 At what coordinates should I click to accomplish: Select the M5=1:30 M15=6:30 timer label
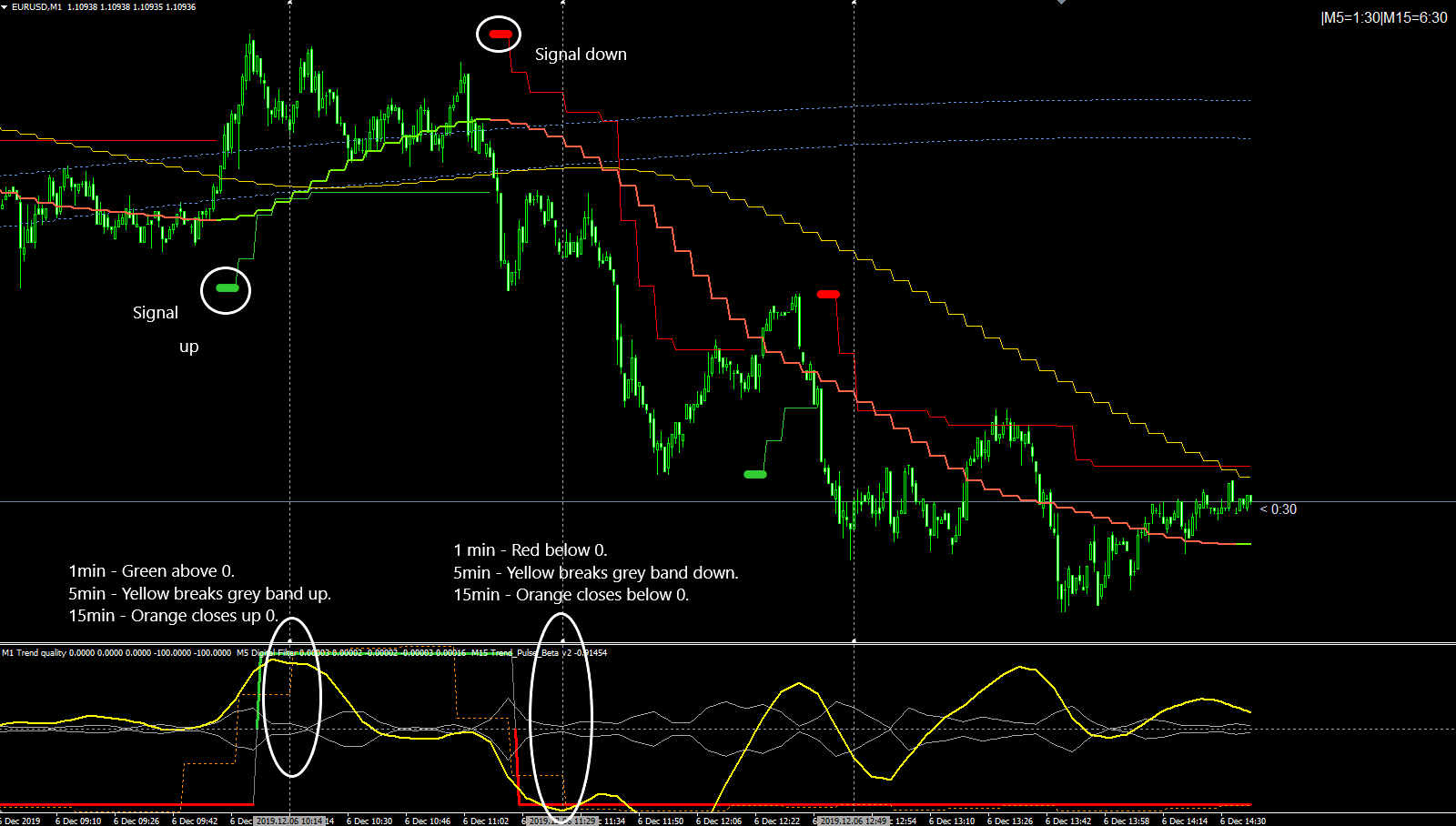click(1383, 17)
